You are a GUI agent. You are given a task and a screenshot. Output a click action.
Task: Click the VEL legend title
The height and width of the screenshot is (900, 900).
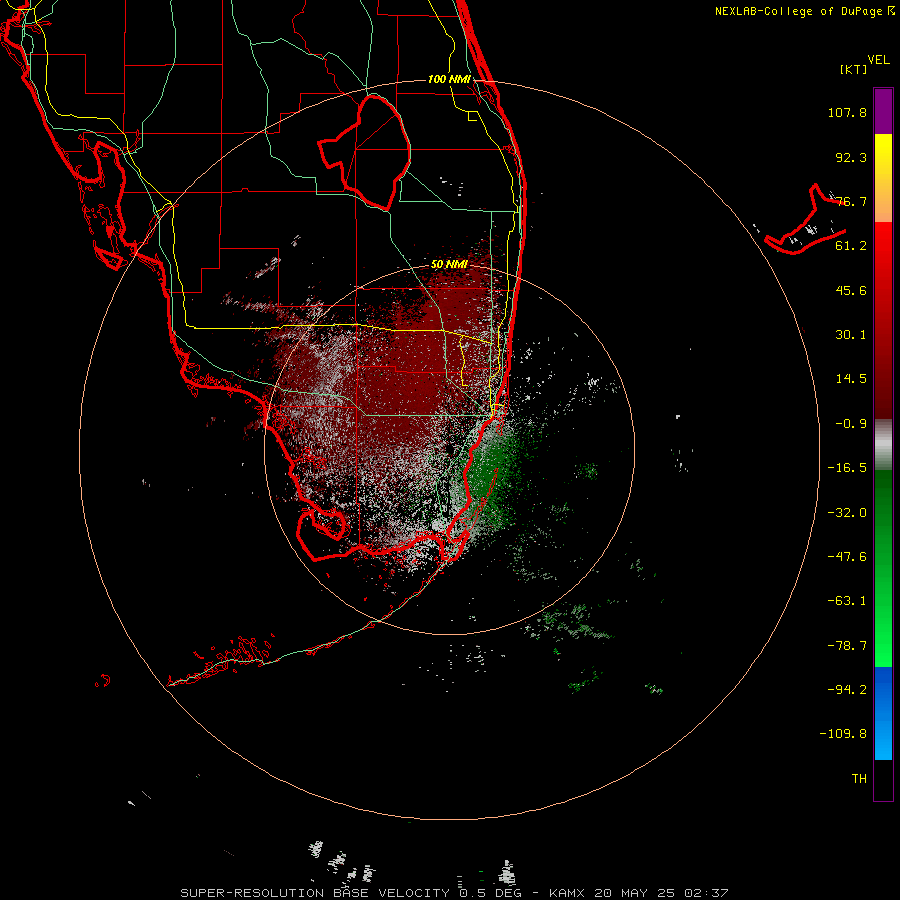coord(878,60)
